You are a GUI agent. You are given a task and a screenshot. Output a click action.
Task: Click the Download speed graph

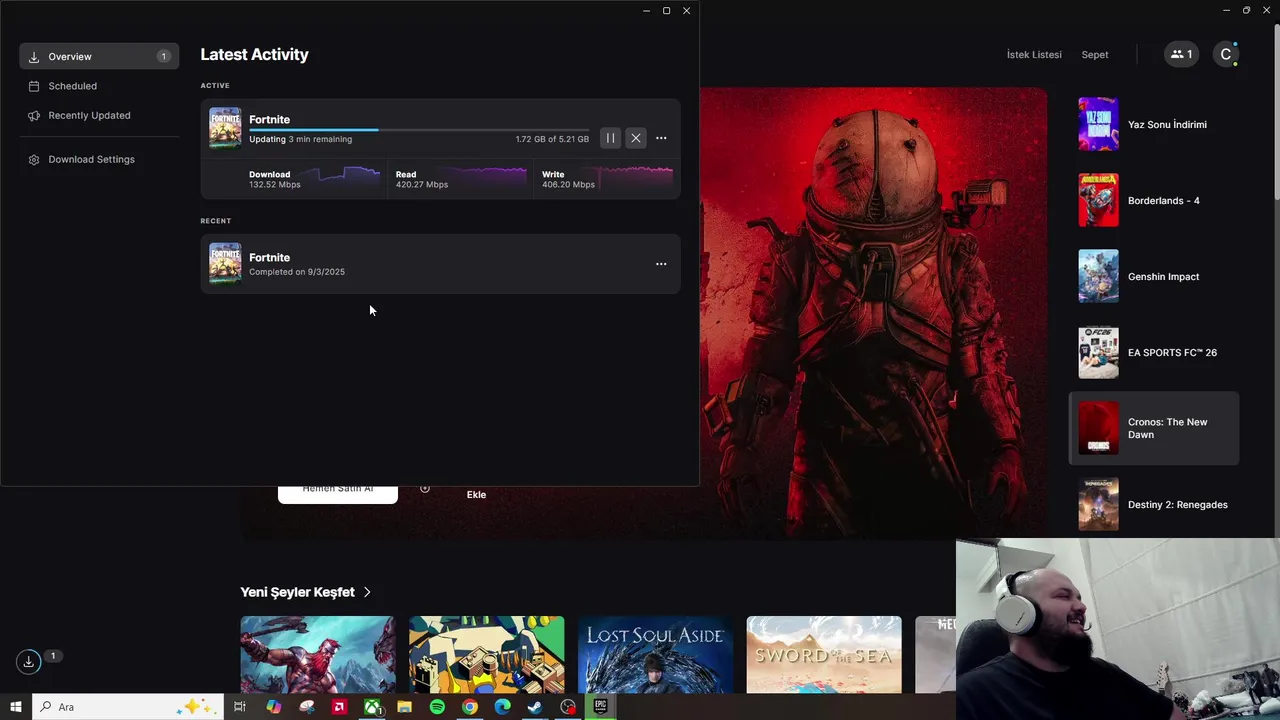point(342,177)
